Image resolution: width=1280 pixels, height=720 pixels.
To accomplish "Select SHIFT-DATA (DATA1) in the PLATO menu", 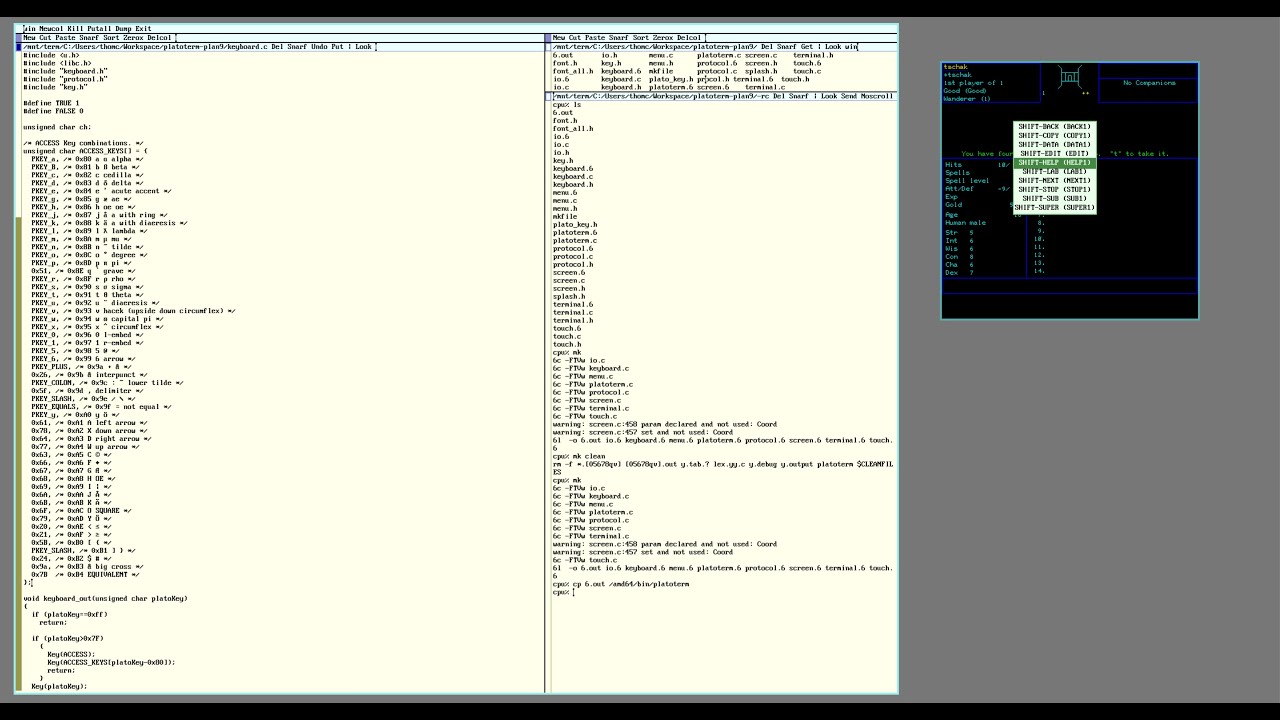I will click(1055, 145).
